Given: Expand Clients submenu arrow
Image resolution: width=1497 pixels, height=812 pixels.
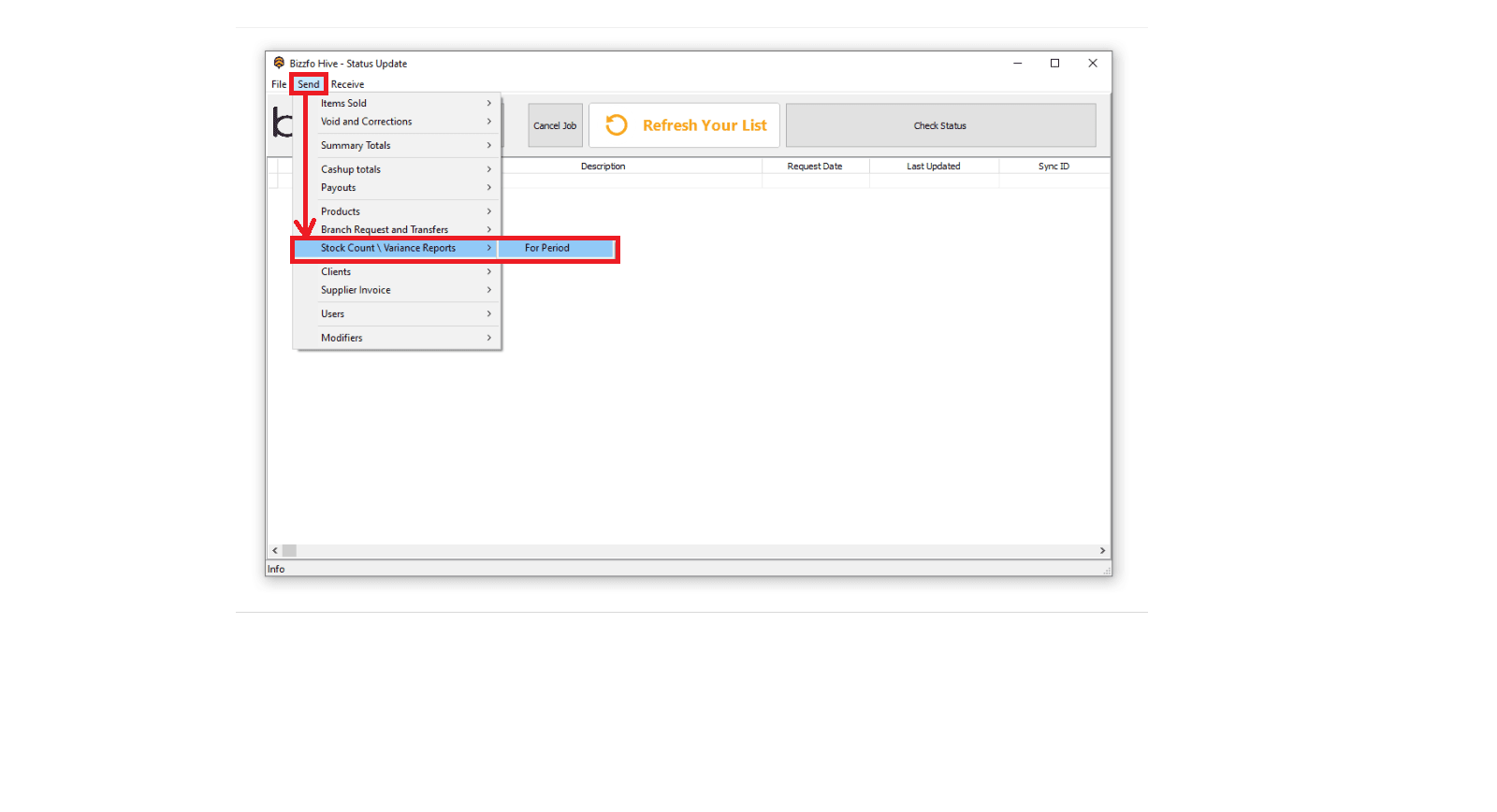Looking at the screenshot, I should pyautogui.click(x=488, y=271).
